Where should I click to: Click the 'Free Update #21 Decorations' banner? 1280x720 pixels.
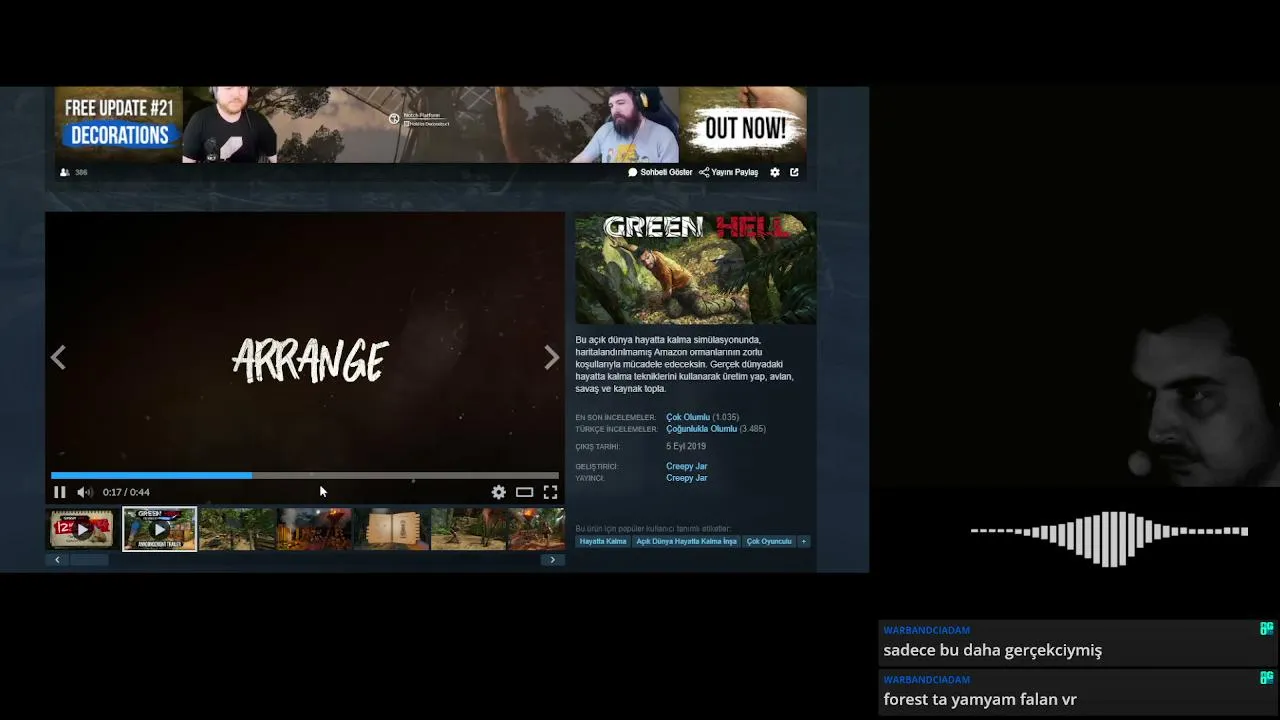(119, 122)
